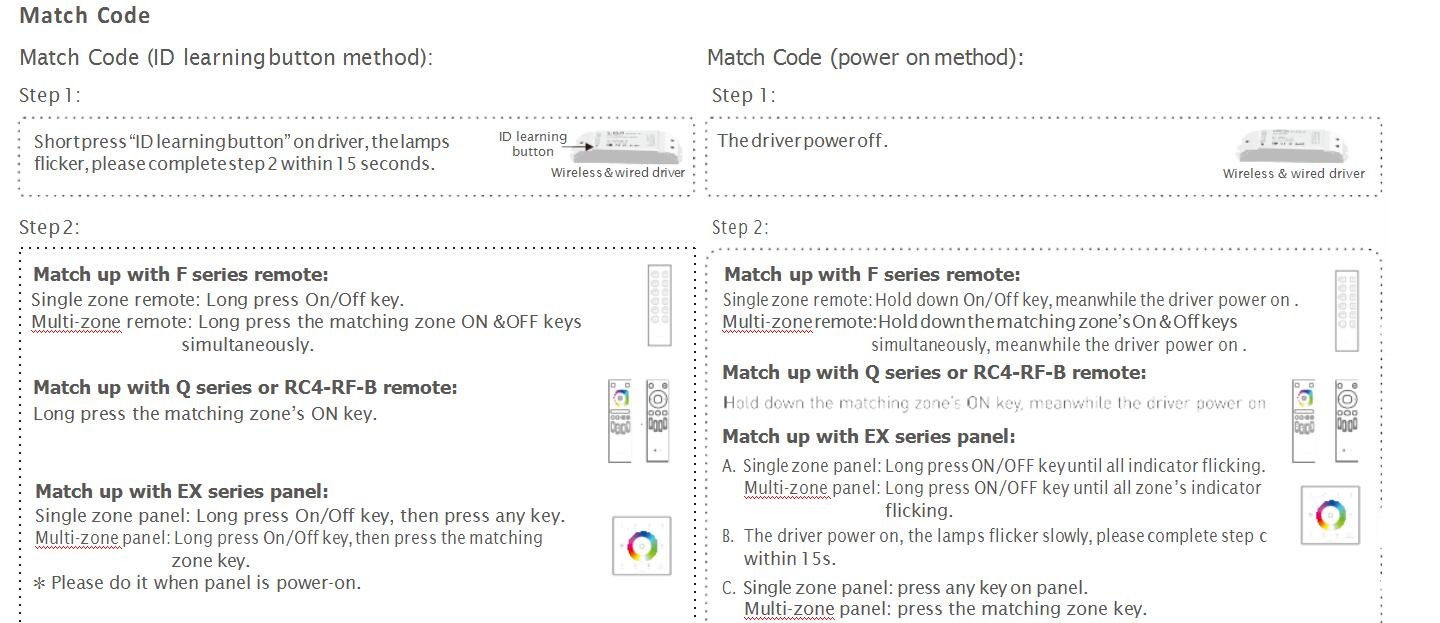Image resolution: width=1440 pixels, height=623 pixels.
Task: Click 'Match Code (ID learning button method)' heading
Action: click(x=226, y=58)
